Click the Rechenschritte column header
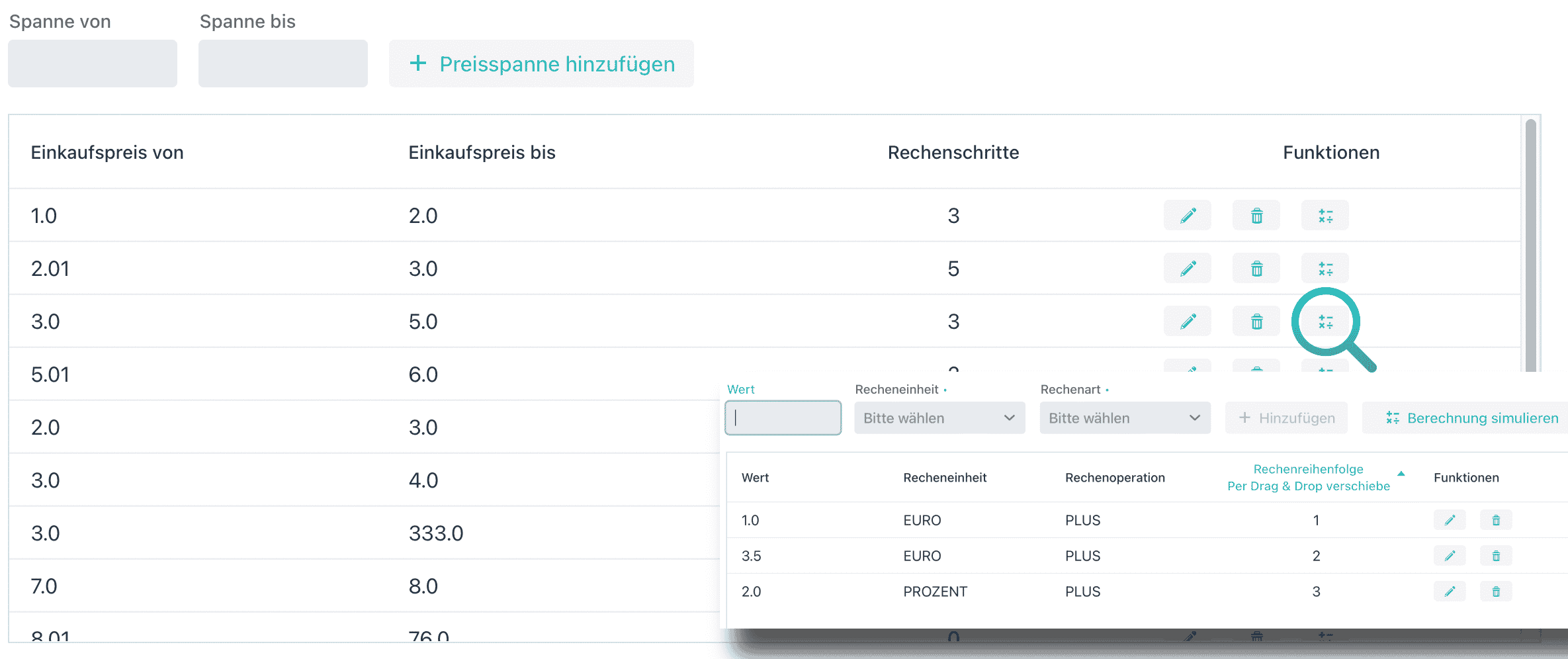Viewport: 1568px width, 659px height. 953,153
